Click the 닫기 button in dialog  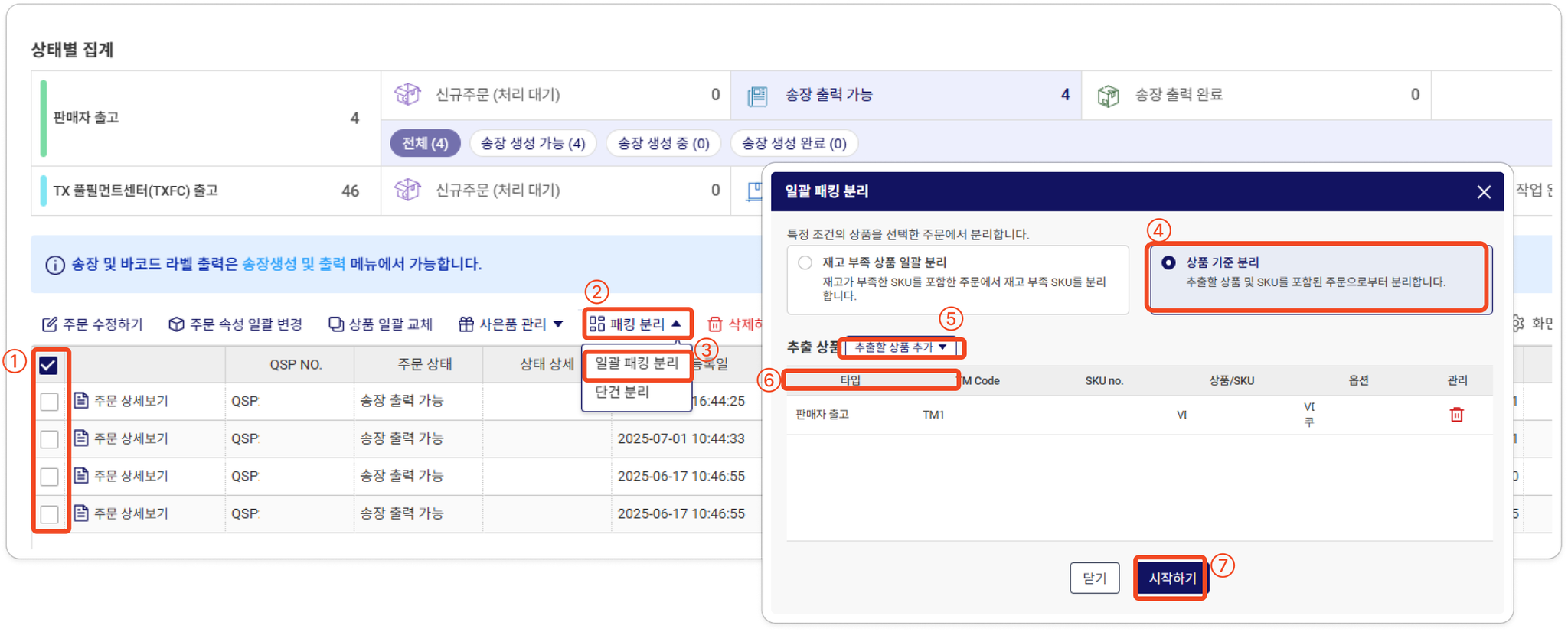tap(1094, 578)
